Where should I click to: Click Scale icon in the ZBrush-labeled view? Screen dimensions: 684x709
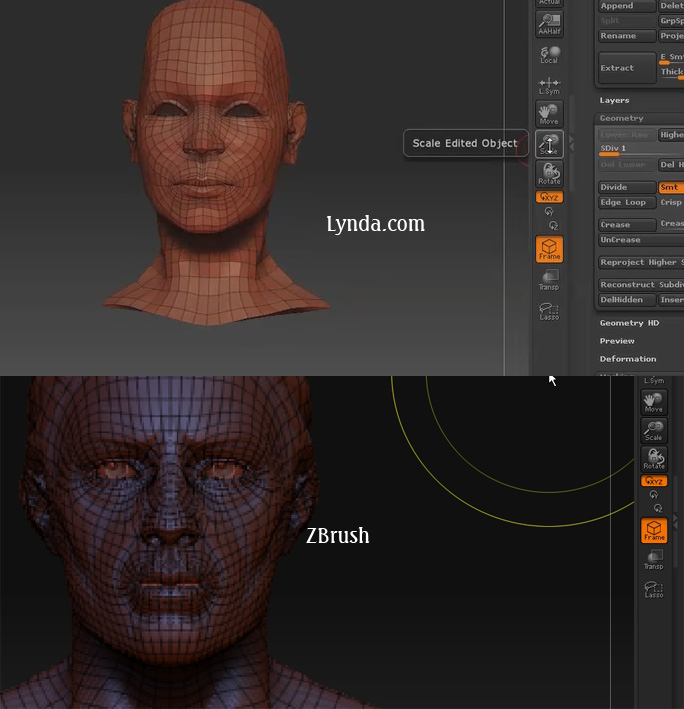point(653,430)
